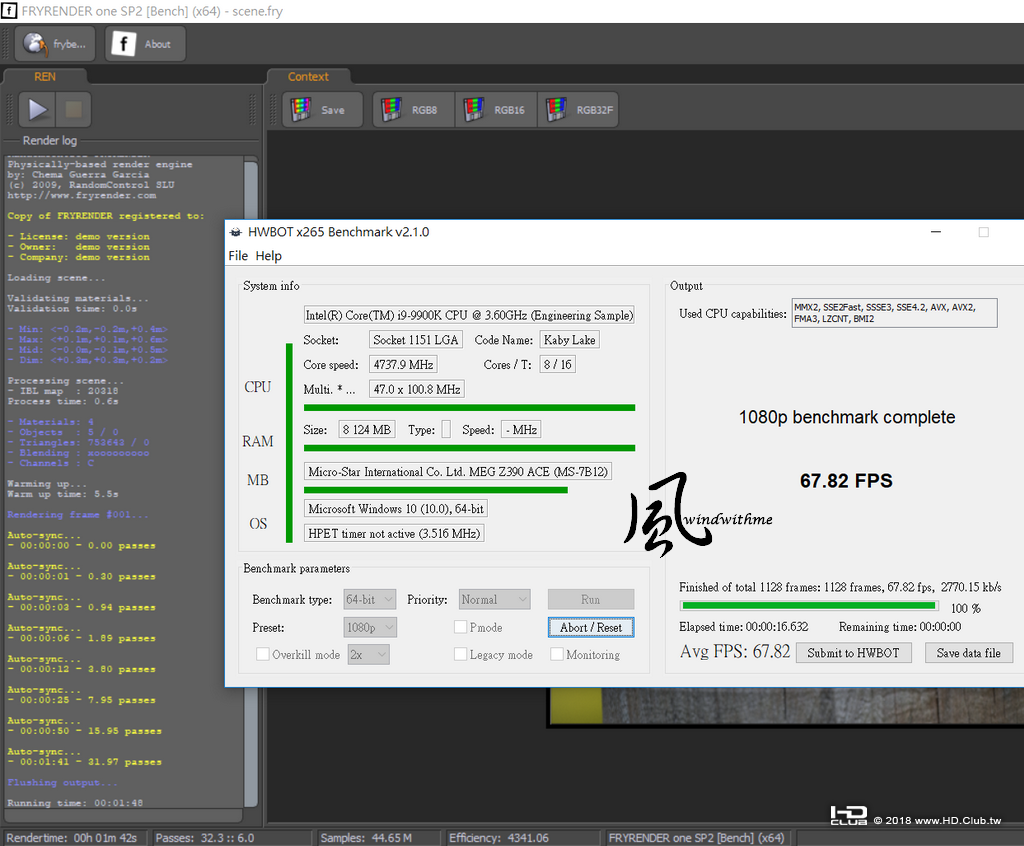Viewport: 1024px width, 846px height.
Task: Export as RGB16 image
Action: click(496, 110)
